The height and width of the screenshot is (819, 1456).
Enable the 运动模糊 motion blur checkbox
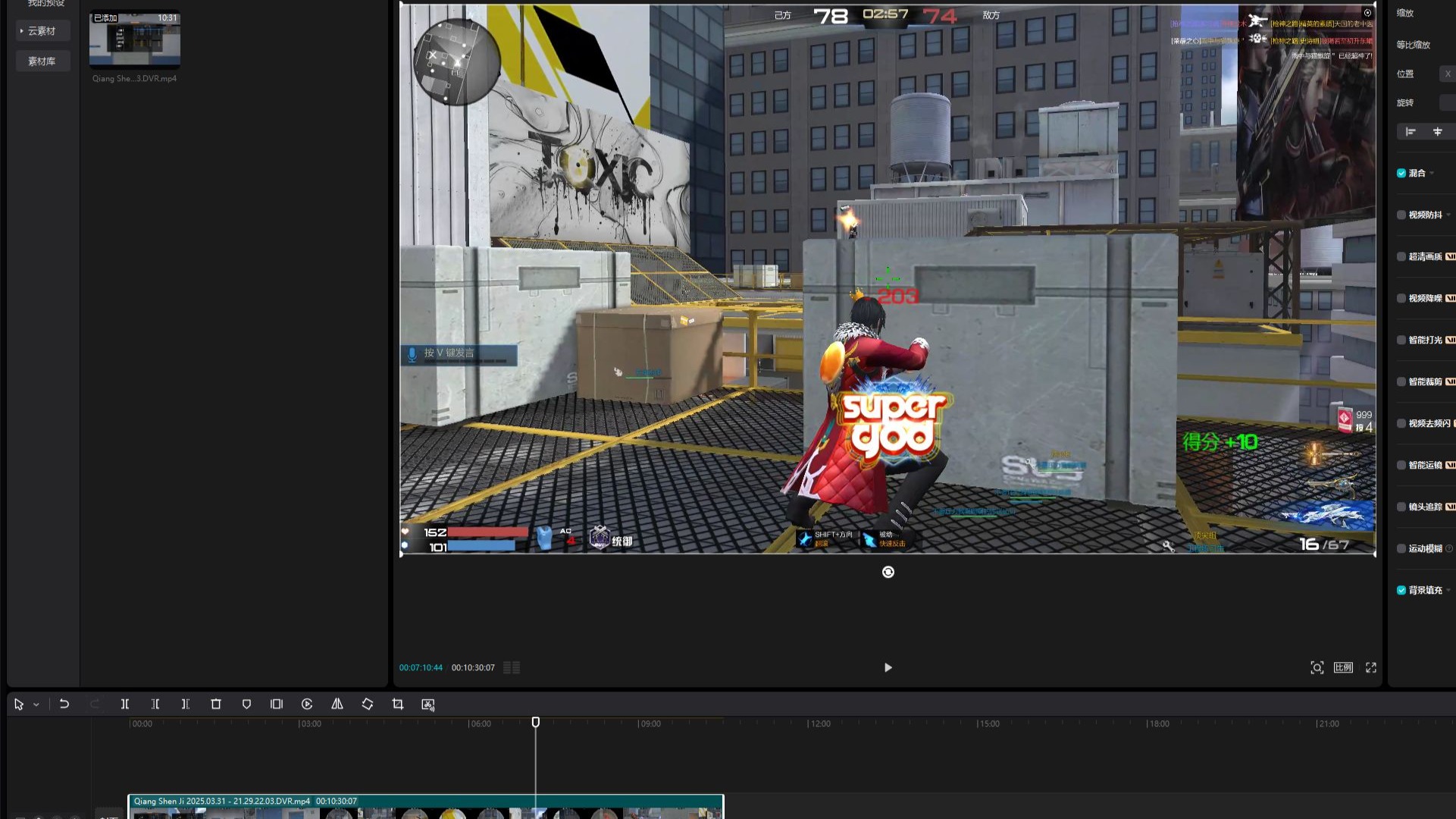pos(1401,548)
